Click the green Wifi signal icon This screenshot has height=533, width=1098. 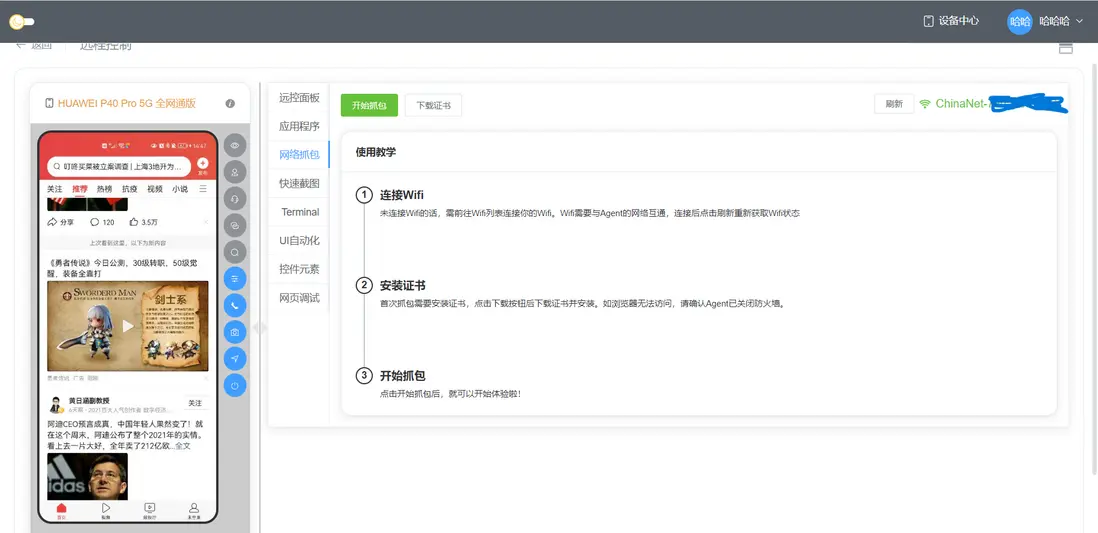925,104
